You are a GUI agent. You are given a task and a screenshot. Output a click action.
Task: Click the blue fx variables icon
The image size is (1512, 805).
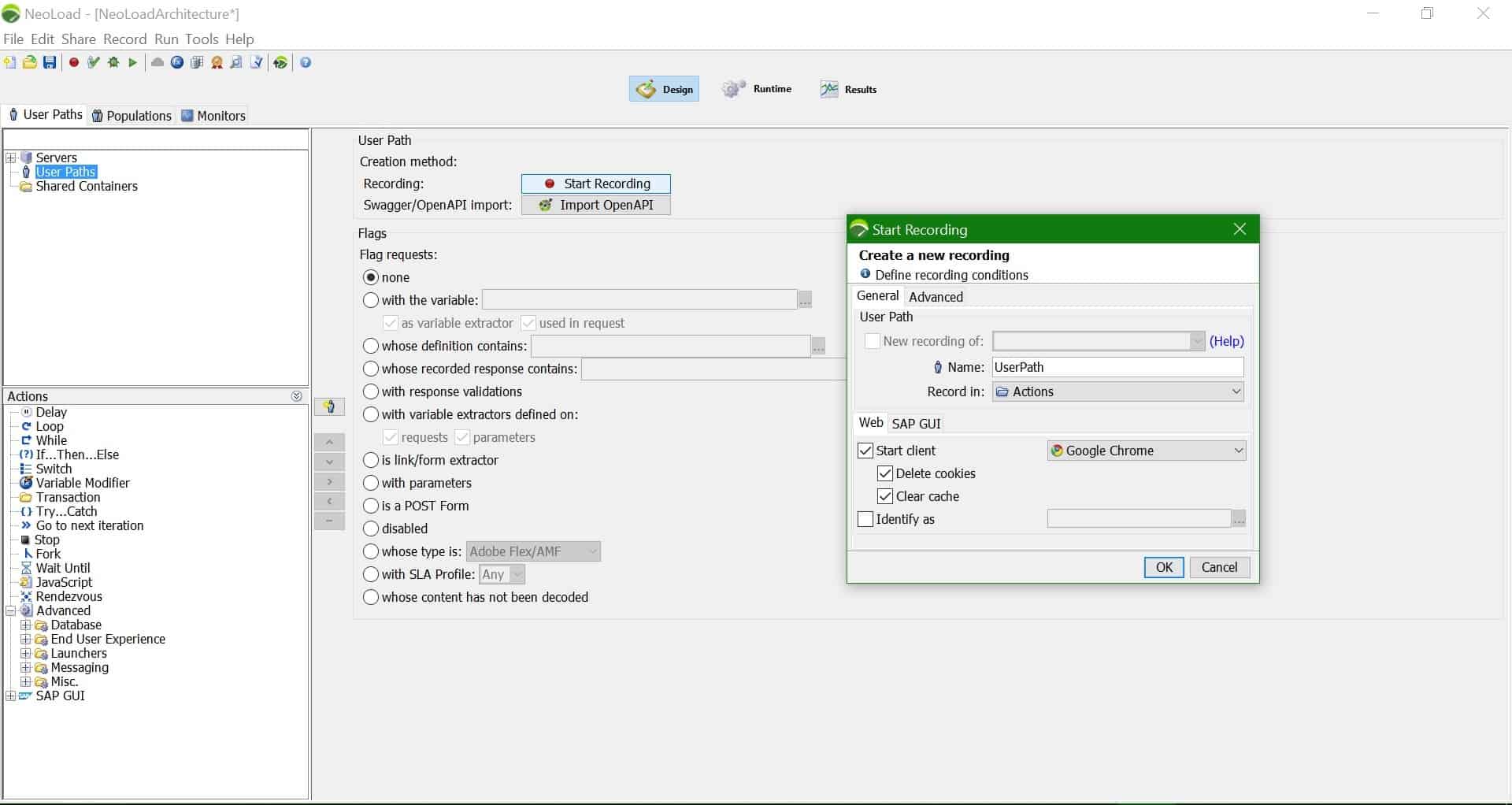tap(177, 62)
